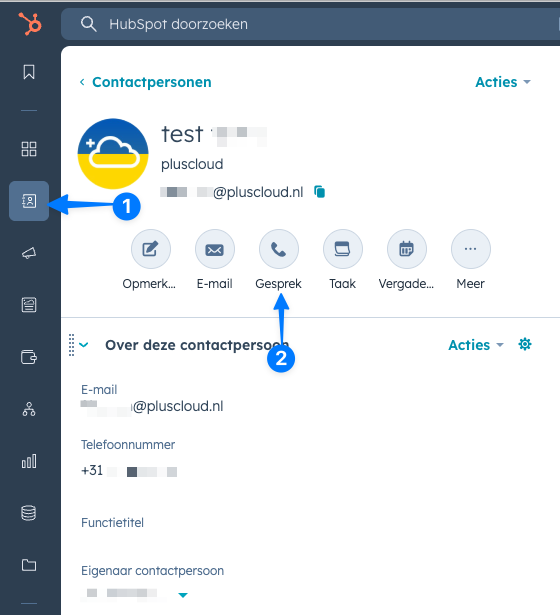This screenshot has height=615, width=560.
Task: Open the commerce wallet icon in sidebar
Action: tap(29, 357)
